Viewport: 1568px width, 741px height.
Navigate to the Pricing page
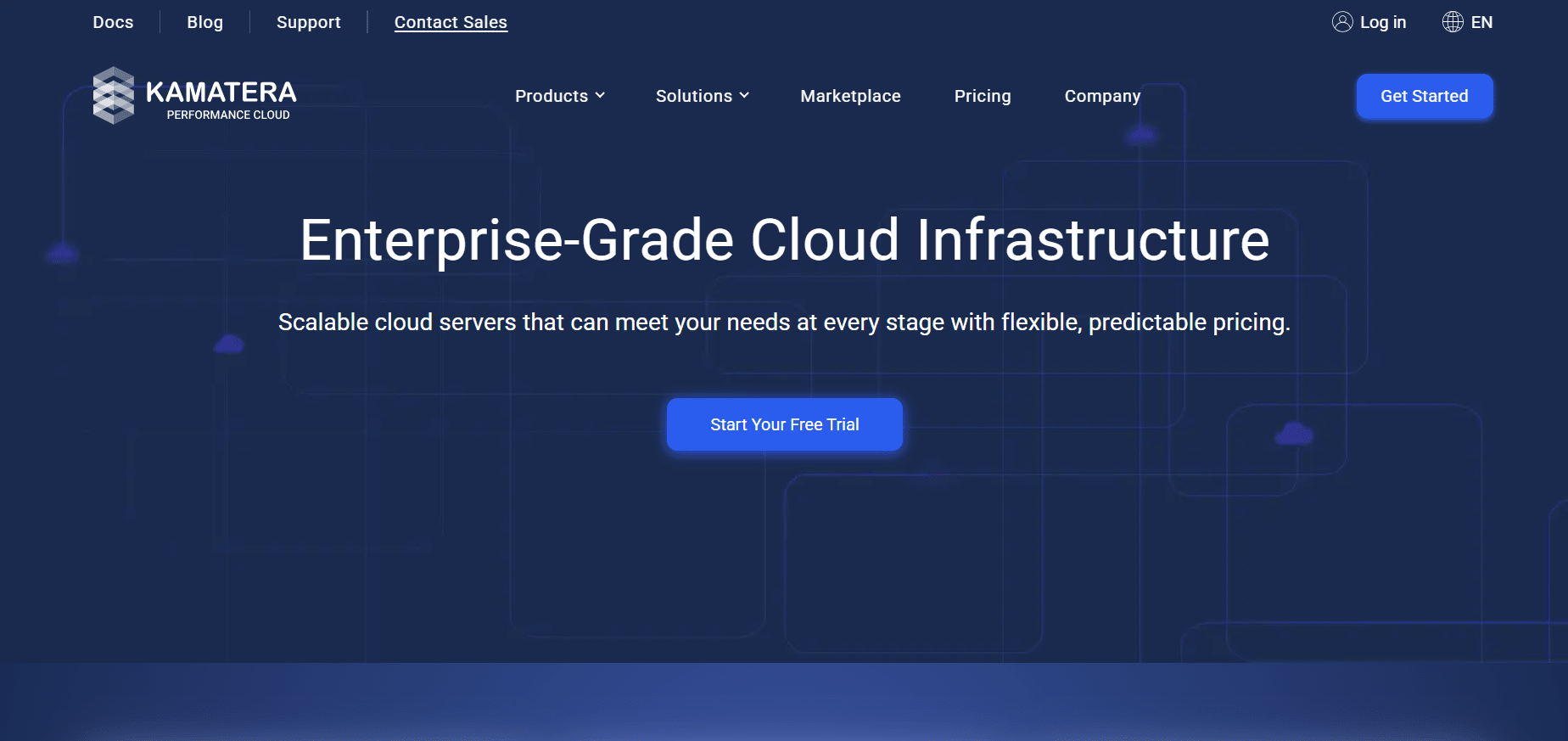click(x=982, y=96)
